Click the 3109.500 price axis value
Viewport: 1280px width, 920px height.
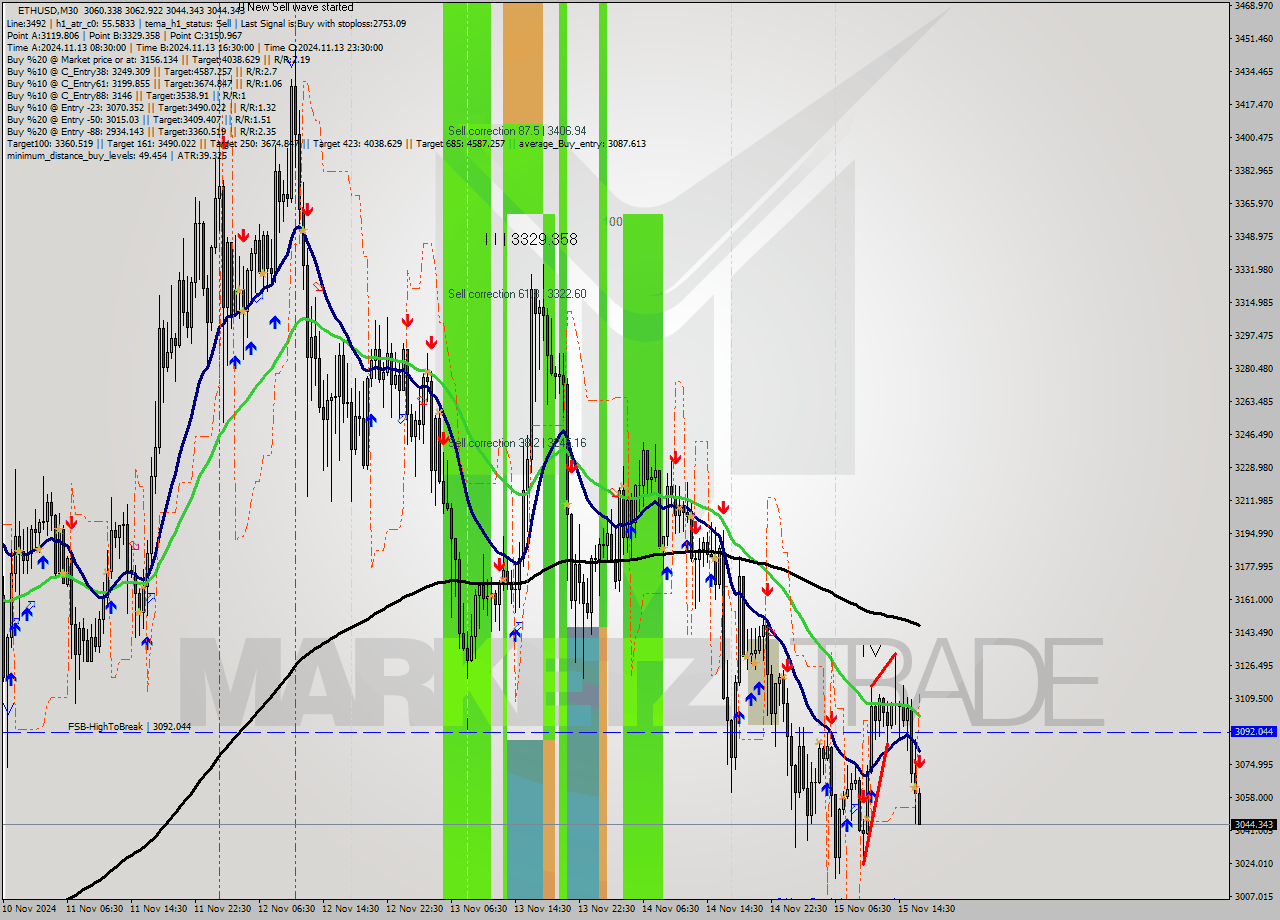1254,699
